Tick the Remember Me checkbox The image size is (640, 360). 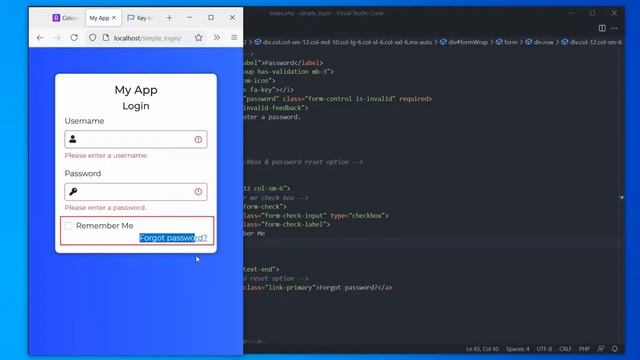pyautogui.click(x=69, y=226)
